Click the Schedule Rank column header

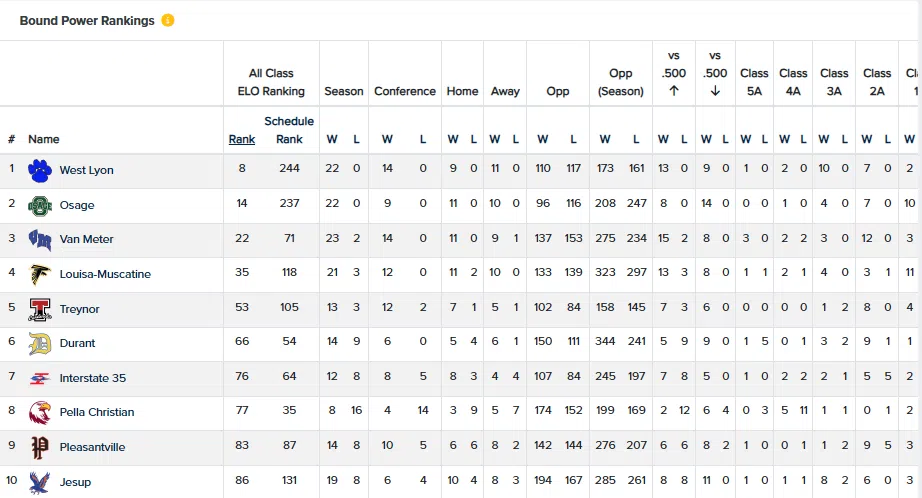[x=289, y=130]
